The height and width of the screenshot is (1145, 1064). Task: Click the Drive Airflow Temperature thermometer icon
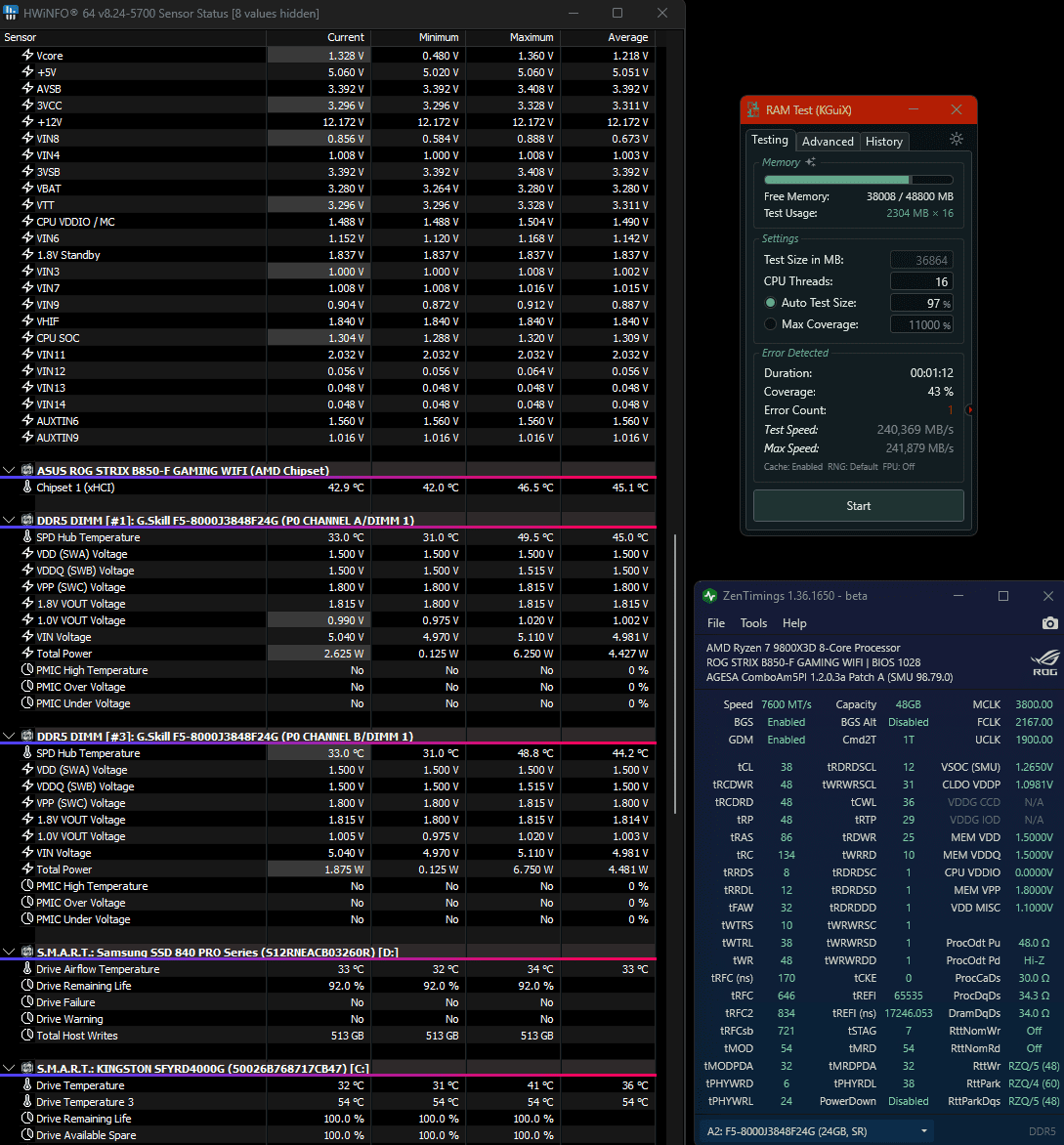[27, 968]
